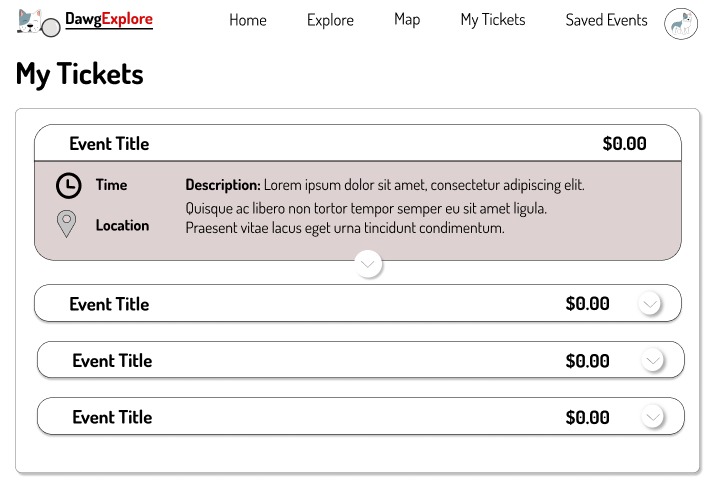Image resolution: width=714 pixels, height=501 pixels.
Task: Expand the third ticket's chevron
Action: pyautogui.click(x=654, y=360)
